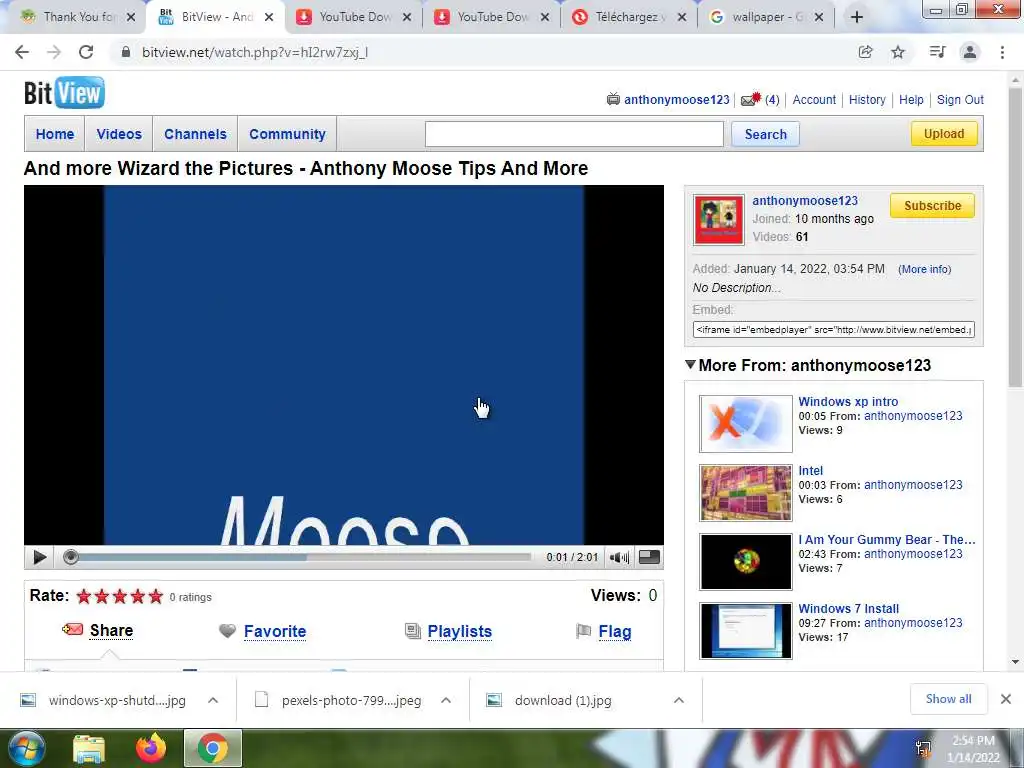Image resolution: width=1024 pixels, height=768 pixels.
Task: Click the BitView logo
Action: coord(64,93)
